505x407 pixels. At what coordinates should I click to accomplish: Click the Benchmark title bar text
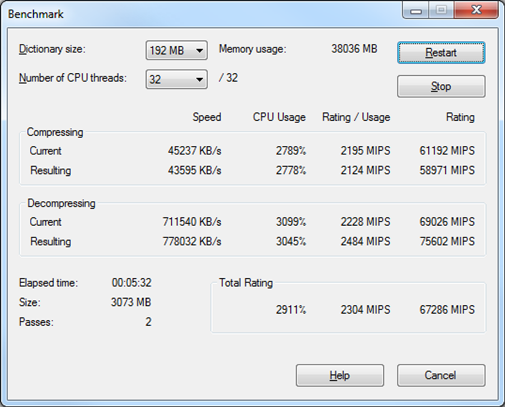pos(36,14)
